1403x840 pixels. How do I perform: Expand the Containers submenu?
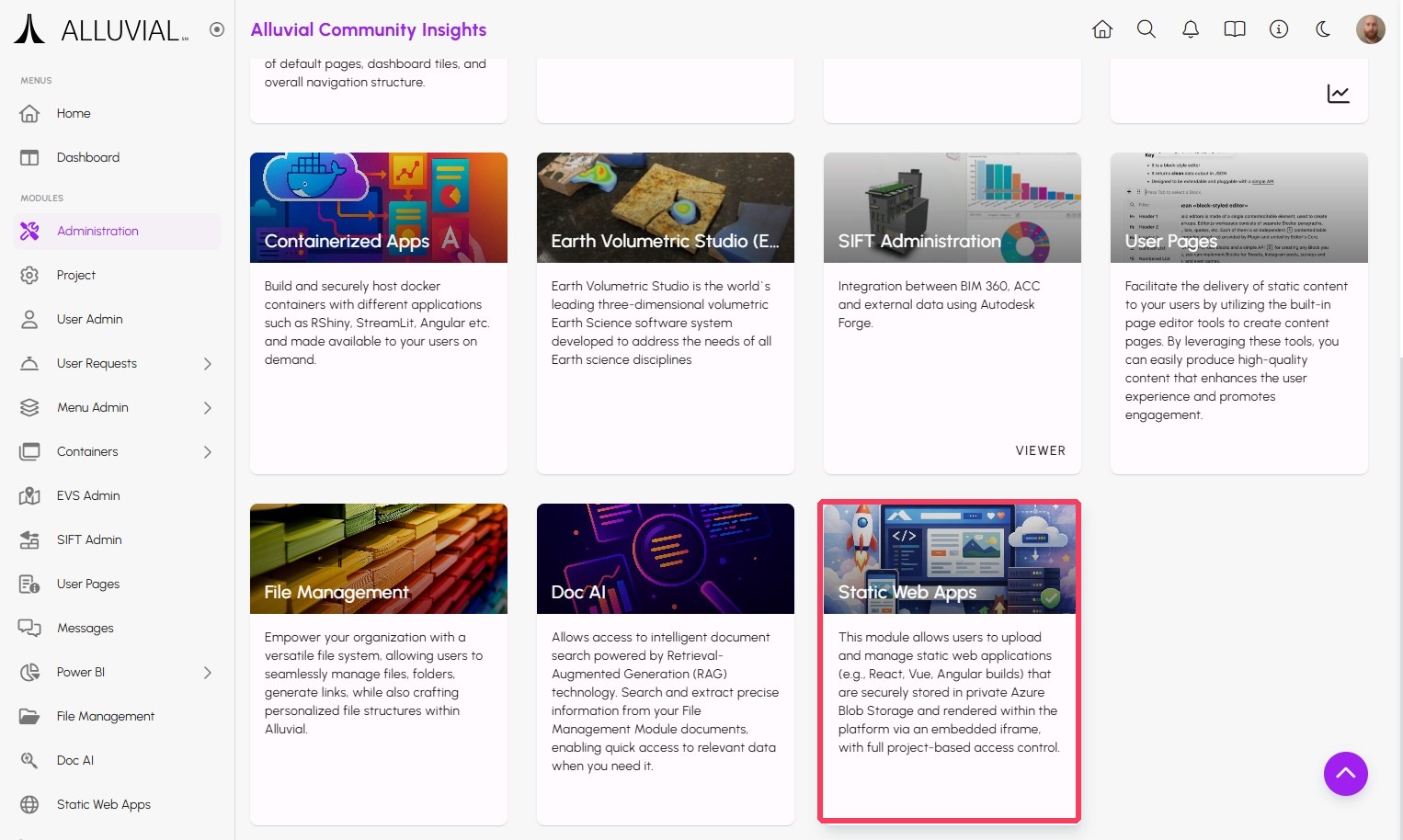(207, 452)
